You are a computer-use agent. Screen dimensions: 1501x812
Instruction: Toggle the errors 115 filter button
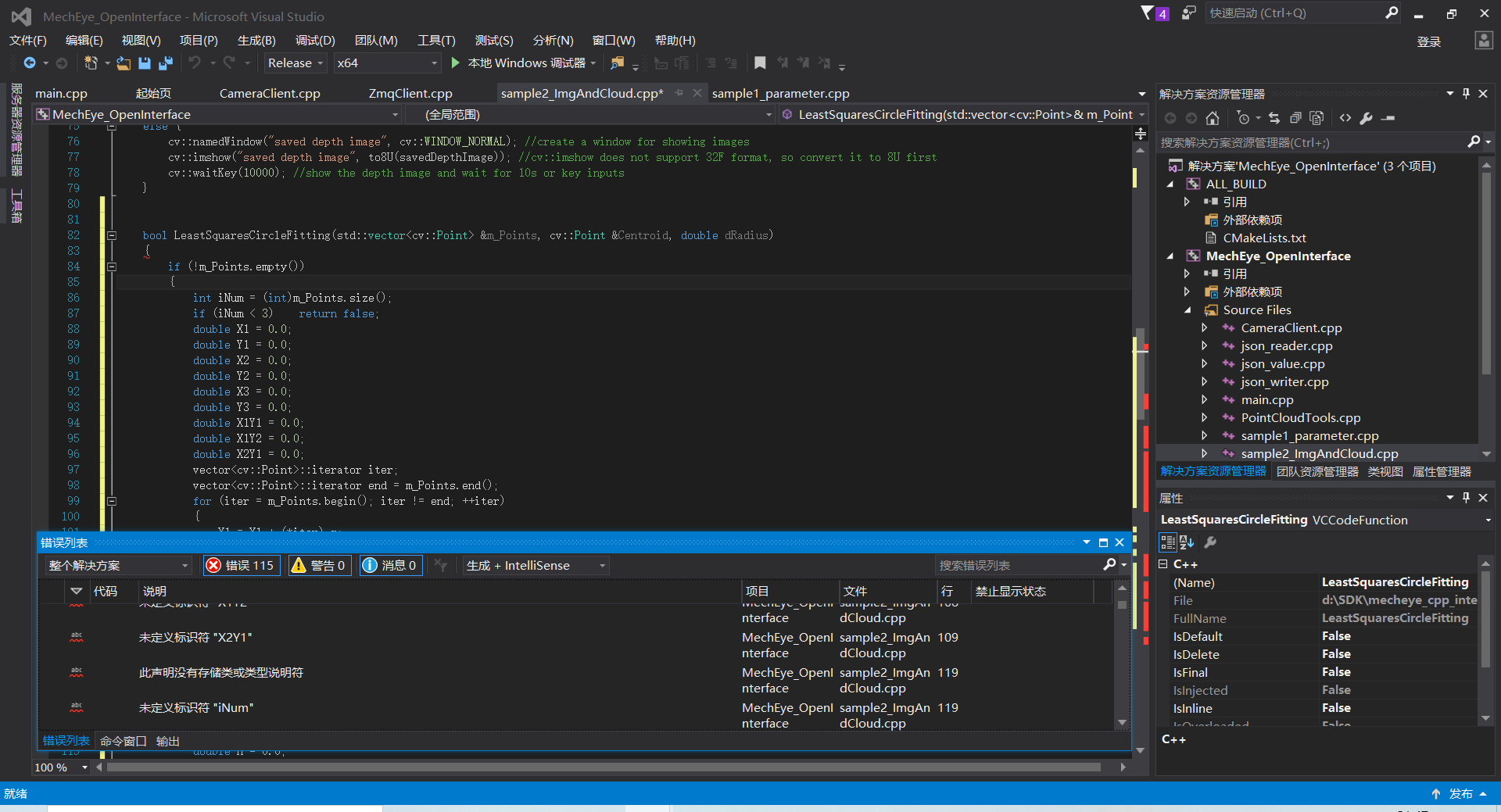point(241,565)
